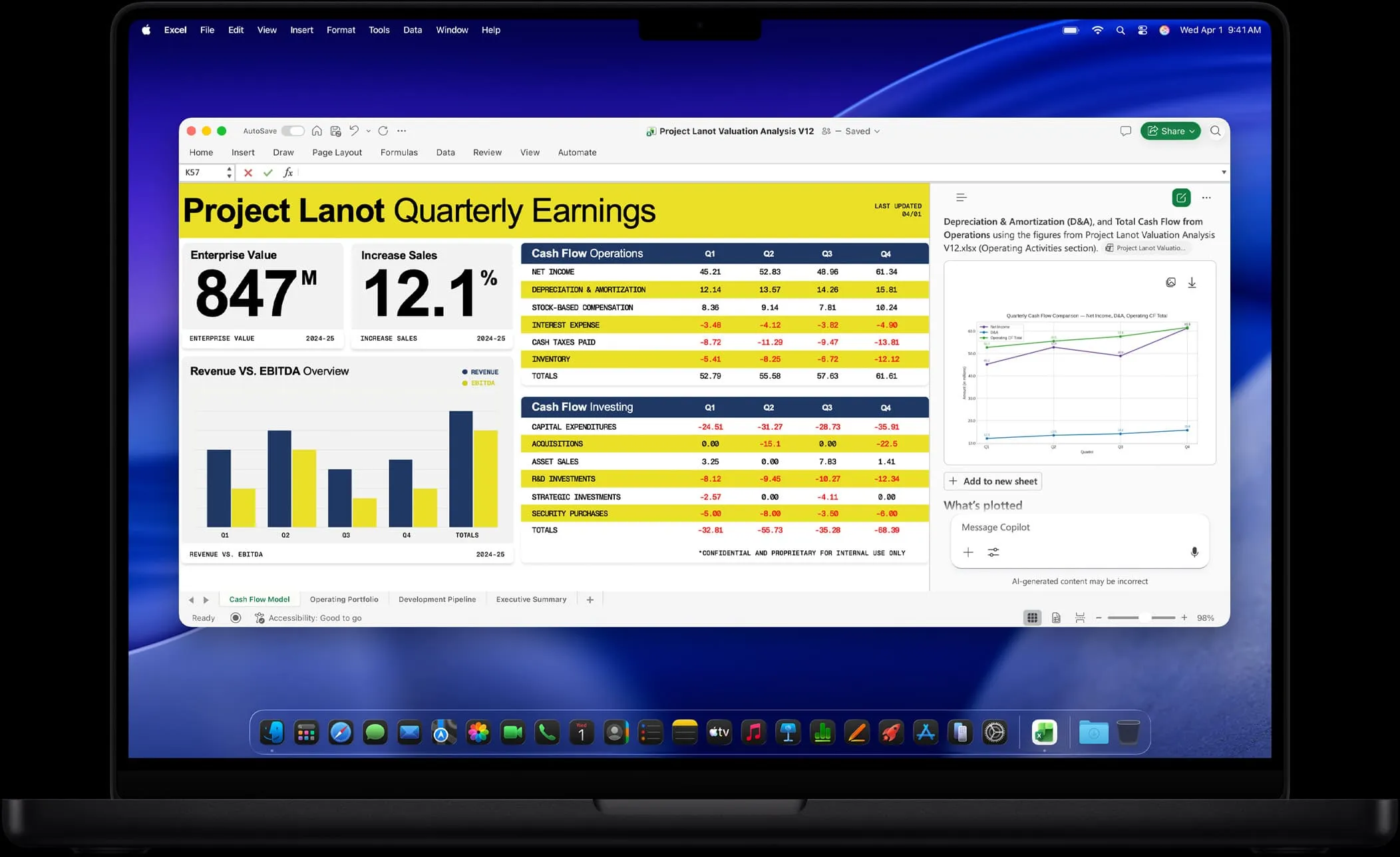This screenshot has width=1400, height=857.
Task: Open the Executive Summary sheet tab
Action: pos(530,599)
